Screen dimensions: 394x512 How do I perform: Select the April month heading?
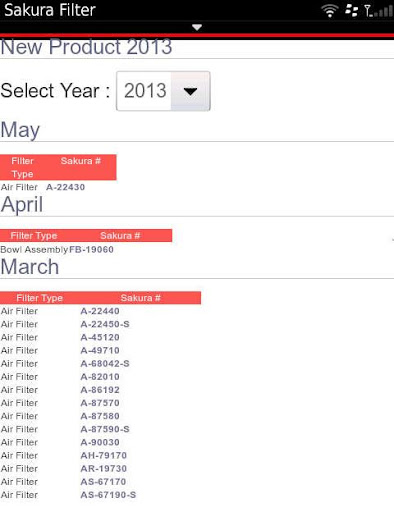(x=22, y=204)
